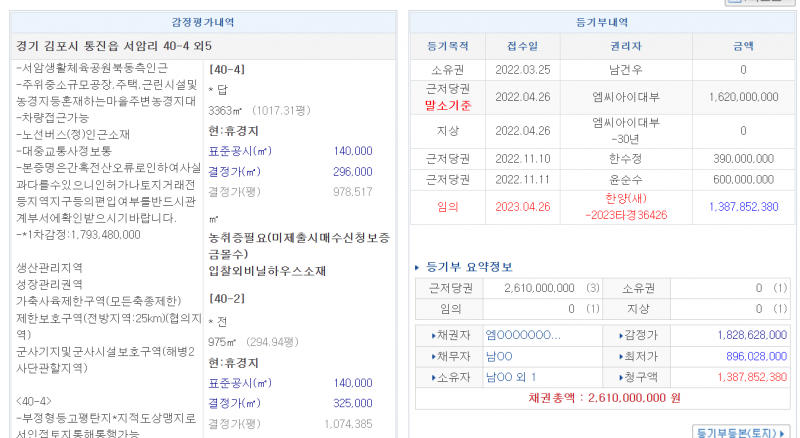Select the 감정평가내역 panel header

pos(204,22)
